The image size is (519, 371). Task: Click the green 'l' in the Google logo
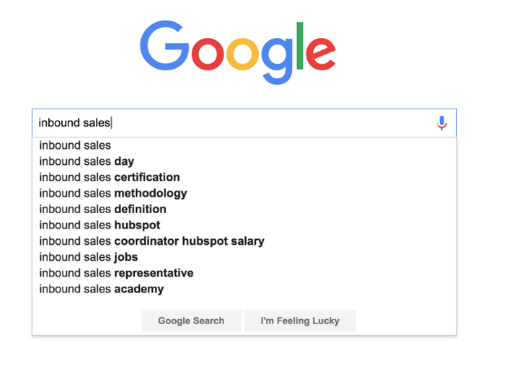click(x=300, y=46)
